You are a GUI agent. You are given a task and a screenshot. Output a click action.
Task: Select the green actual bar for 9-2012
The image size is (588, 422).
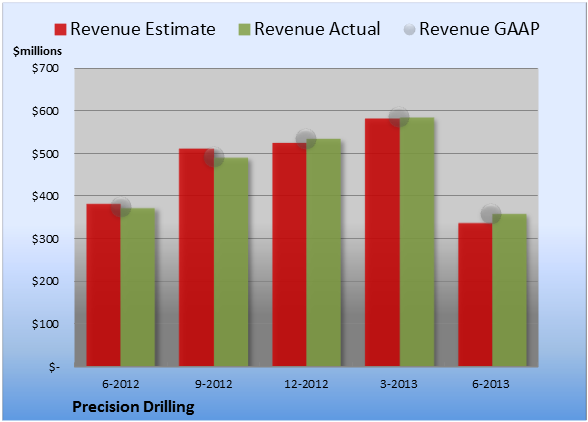tap(231, 262)
